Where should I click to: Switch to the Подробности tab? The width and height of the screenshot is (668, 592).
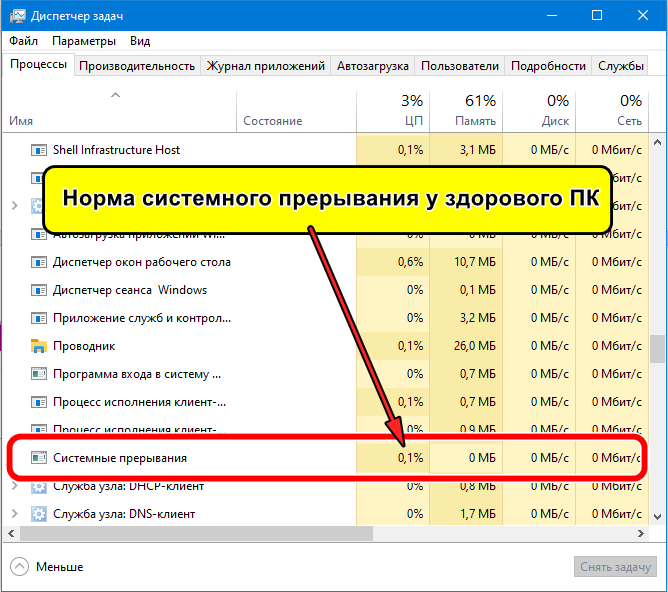click(548, 66)
